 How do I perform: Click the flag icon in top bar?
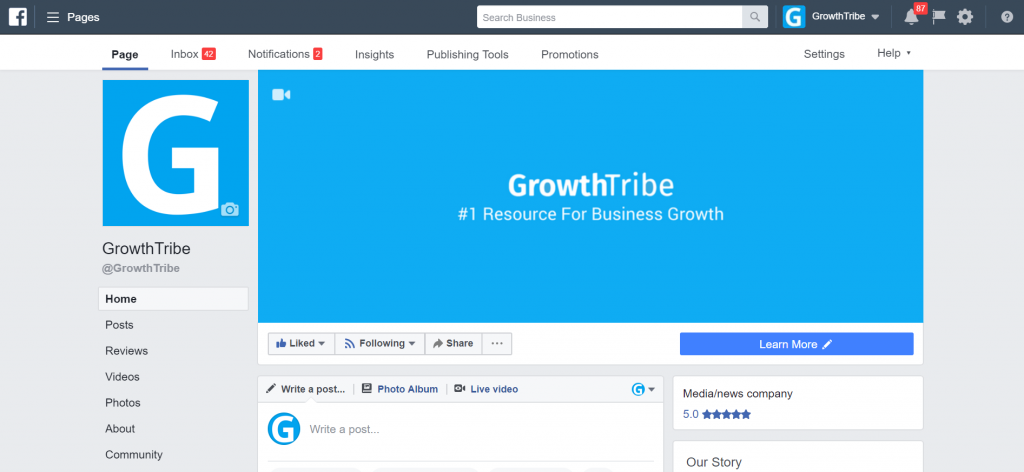coord(938,17)
